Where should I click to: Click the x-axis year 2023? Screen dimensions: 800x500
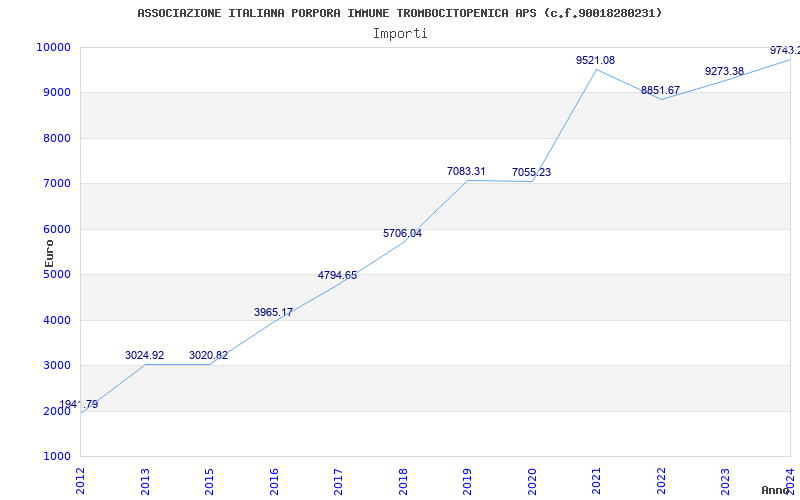pyautogui.click(x=726, y=481)
